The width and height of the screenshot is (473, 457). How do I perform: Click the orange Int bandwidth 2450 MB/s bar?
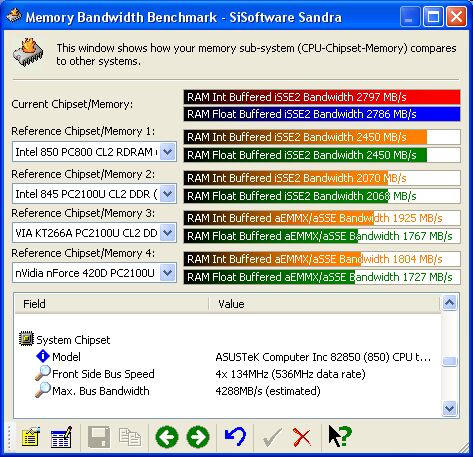tap(322, 137)
